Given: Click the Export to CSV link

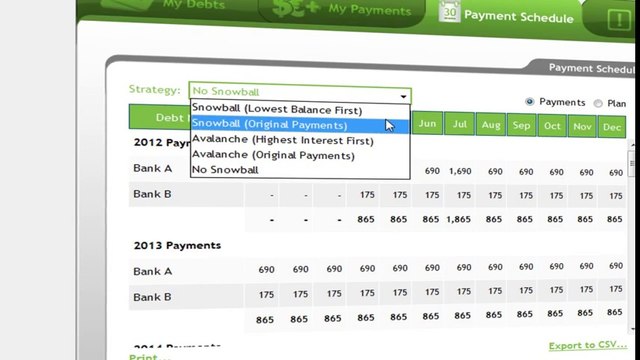Looking at the screenshot, I should coord(588,345).
